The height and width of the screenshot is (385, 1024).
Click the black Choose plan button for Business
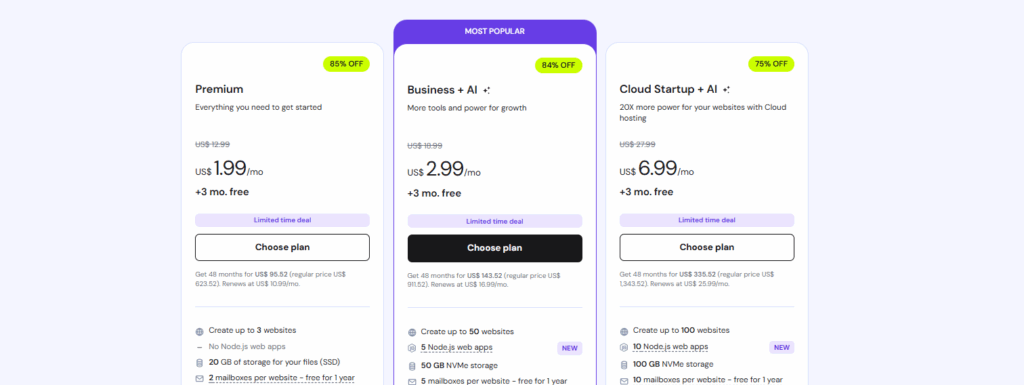pos(494,248)
